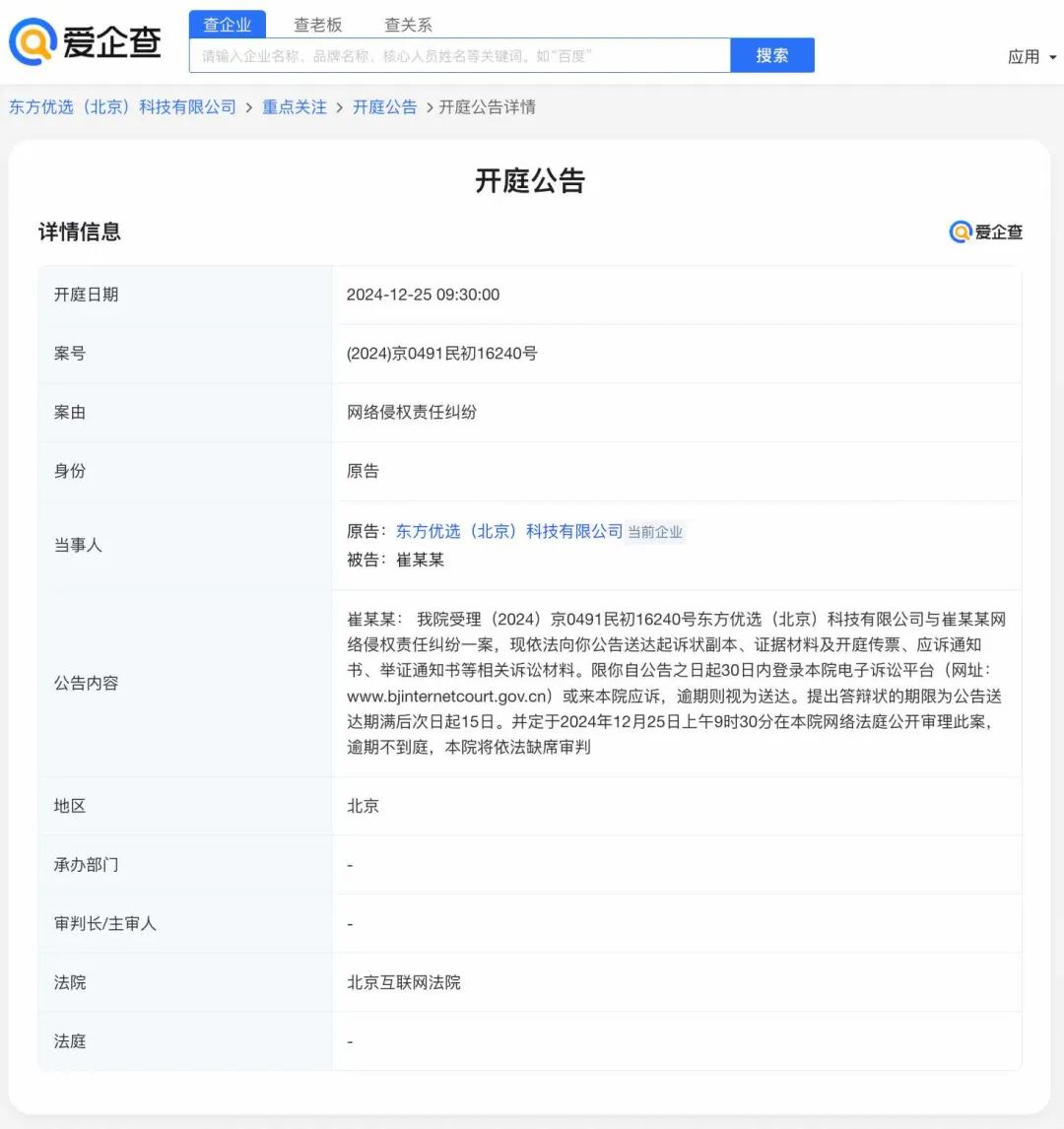Screen dimensions: 1064x1129
Task: Open the 开庭公告 breadcrumb link
Action: point(385,107)
